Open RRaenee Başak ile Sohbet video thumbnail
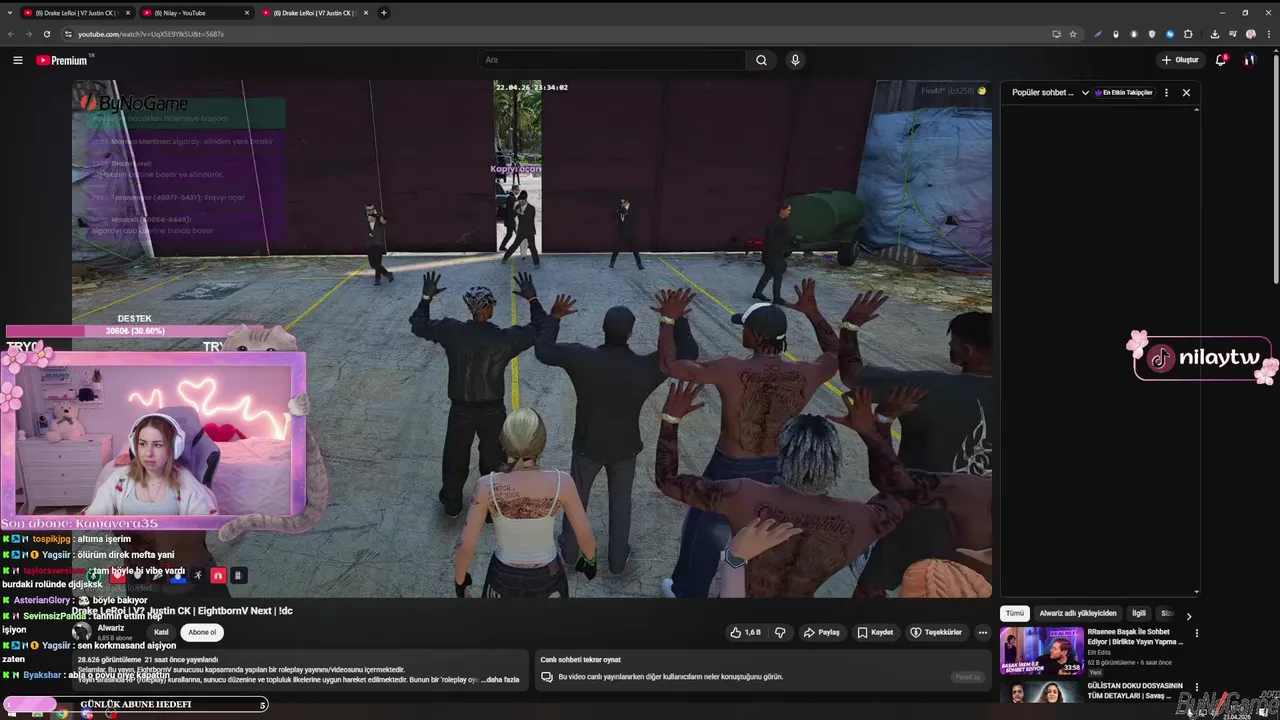This screenshot has height=720, width=1280. click(x=1041, y=651)
